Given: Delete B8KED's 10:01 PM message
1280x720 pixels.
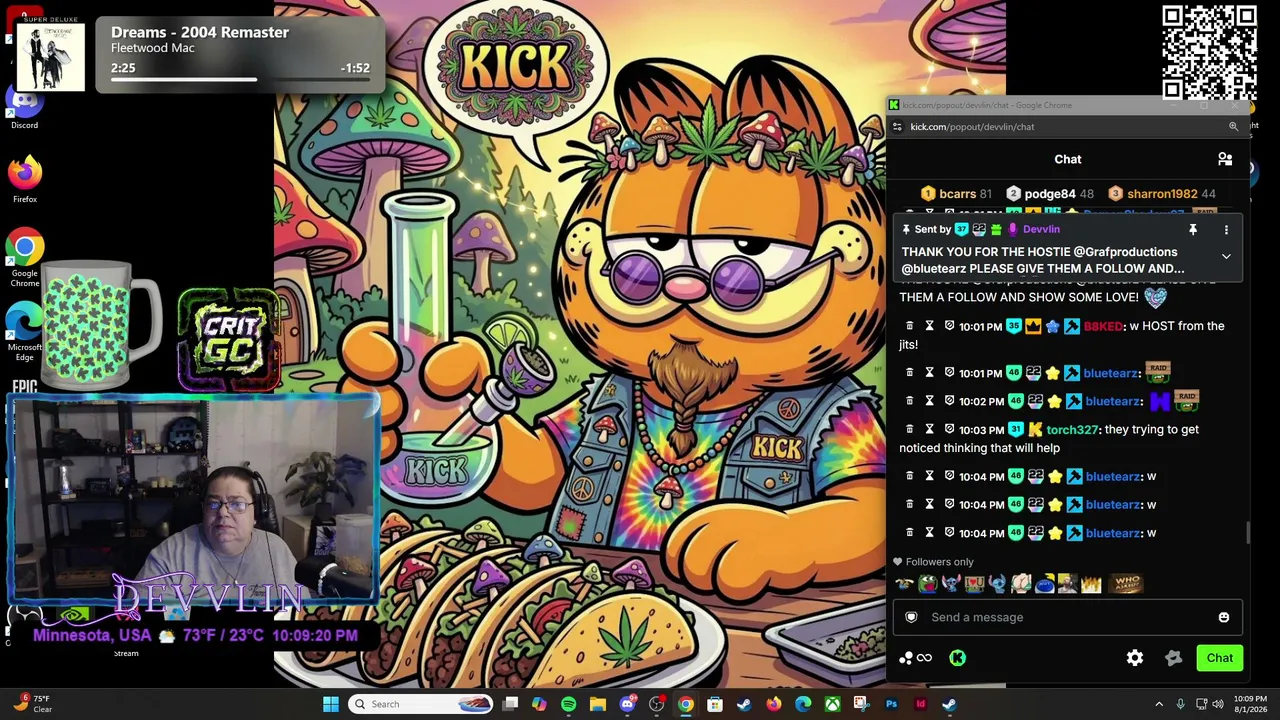Looking at the screenshot, I should 909,326.
